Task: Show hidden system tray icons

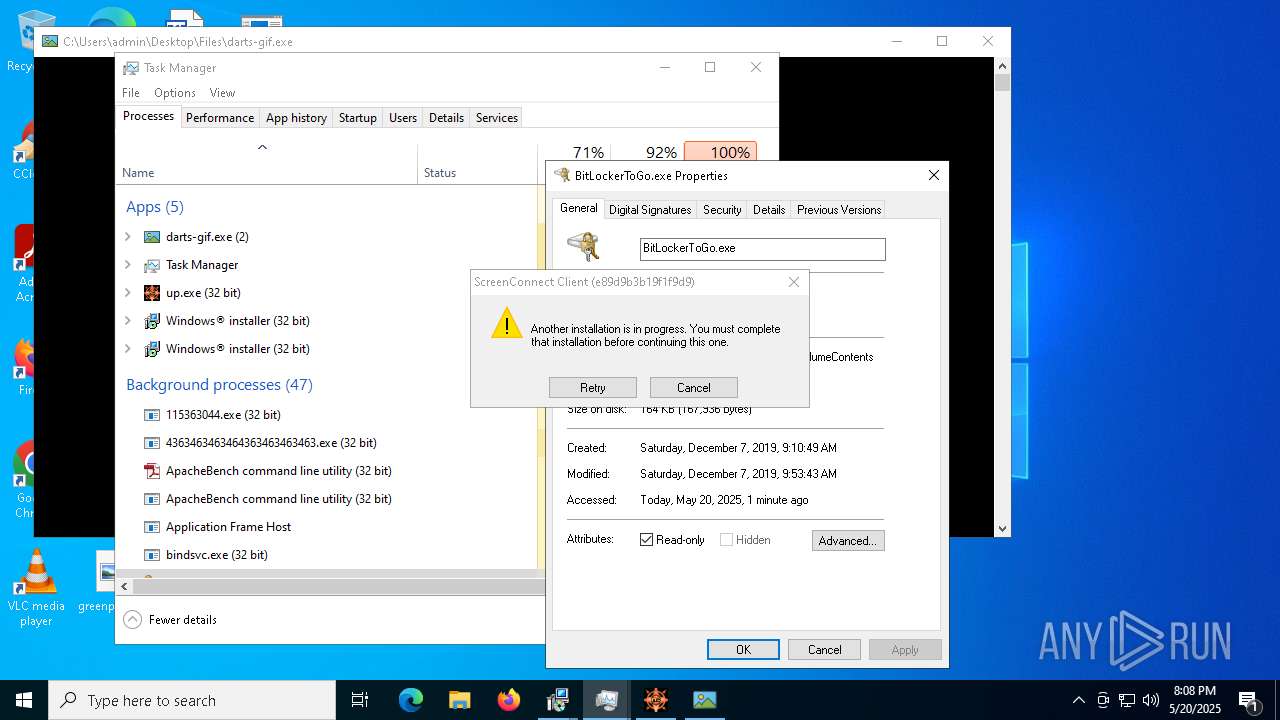Action: click(1078, 700)
